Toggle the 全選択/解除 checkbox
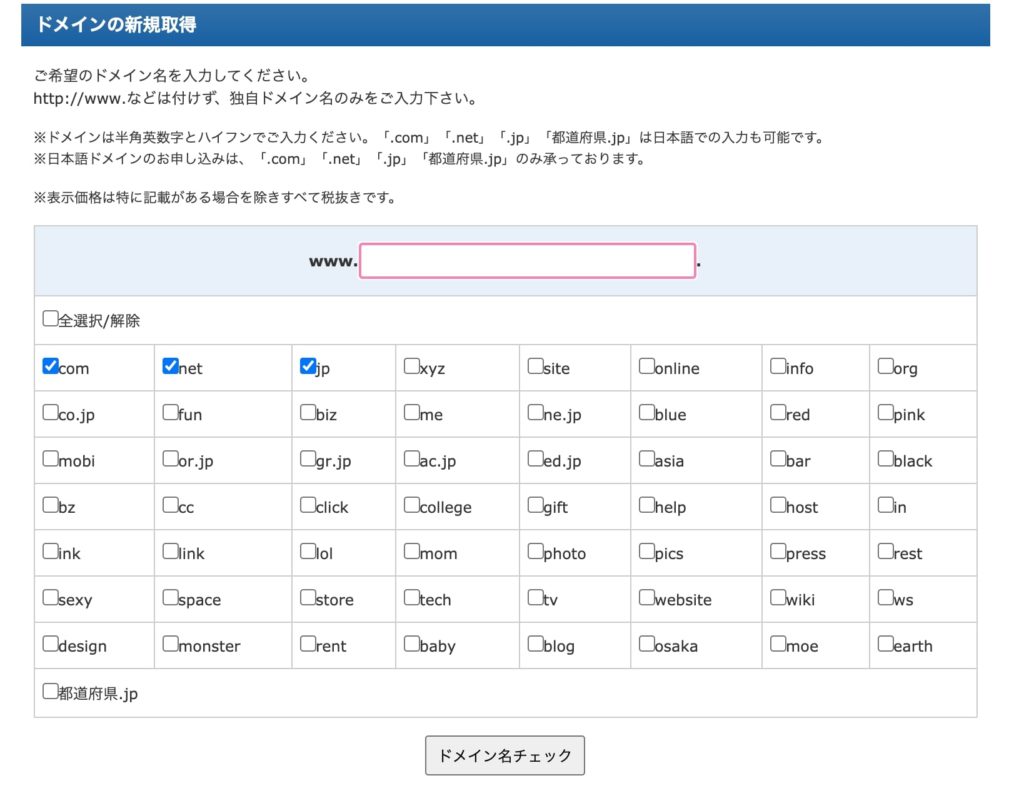1024x808 pixels. [x=50, y=319]
